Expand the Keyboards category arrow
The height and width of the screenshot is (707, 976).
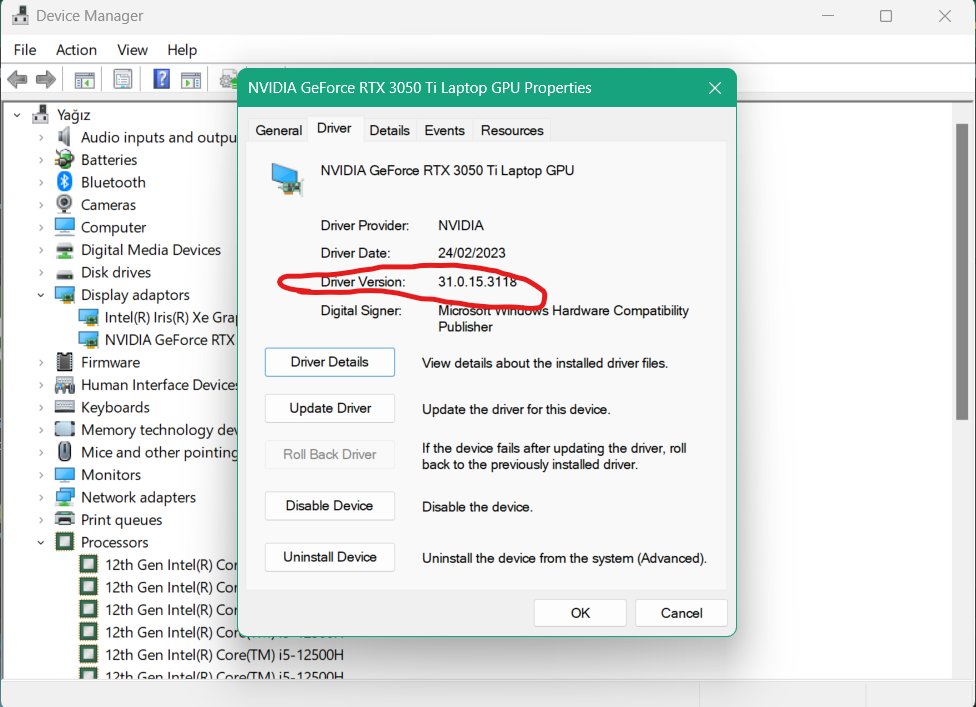click(x=41, y=408)
